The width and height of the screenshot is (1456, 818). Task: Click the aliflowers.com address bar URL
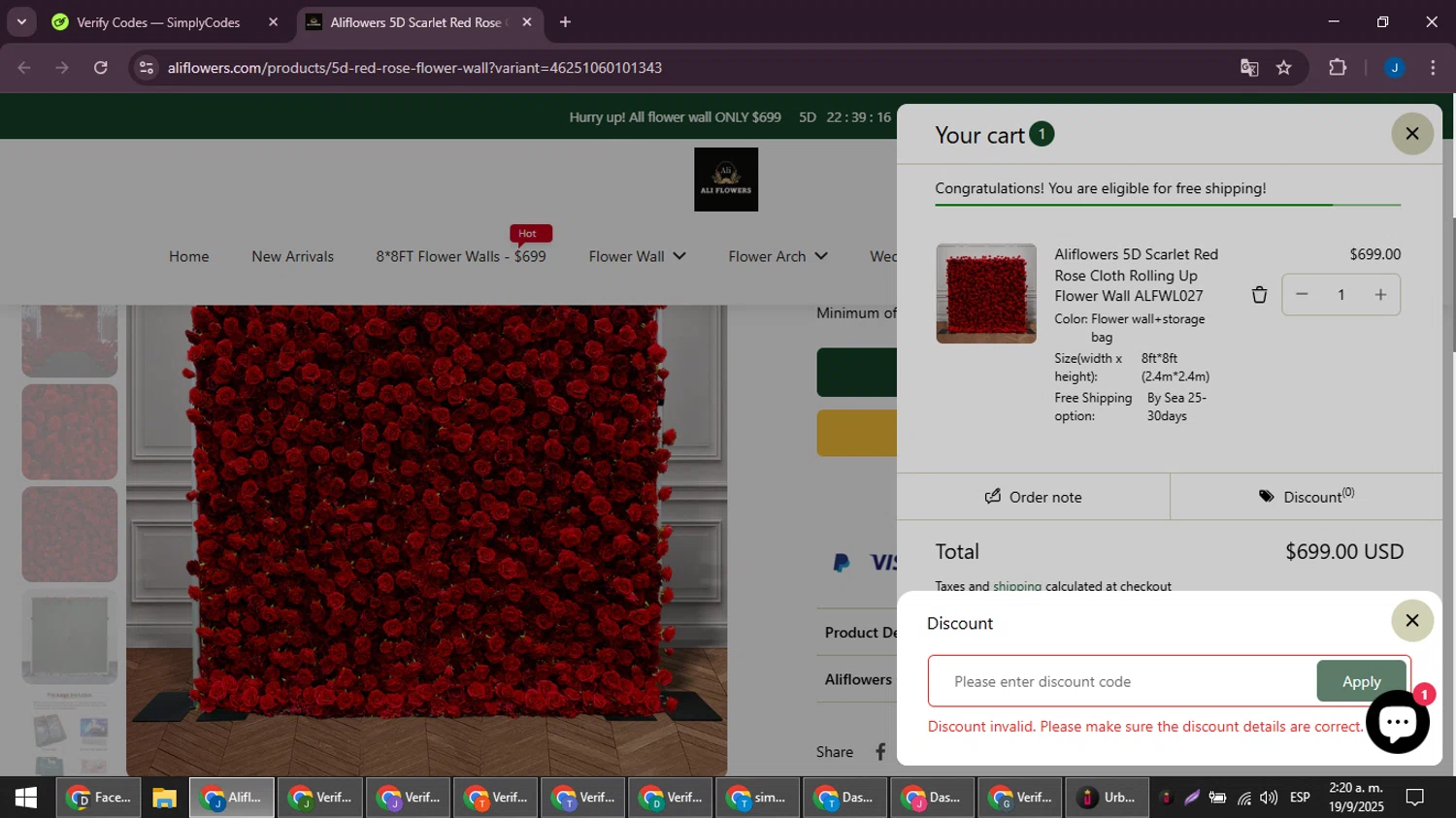click(414, 68)
